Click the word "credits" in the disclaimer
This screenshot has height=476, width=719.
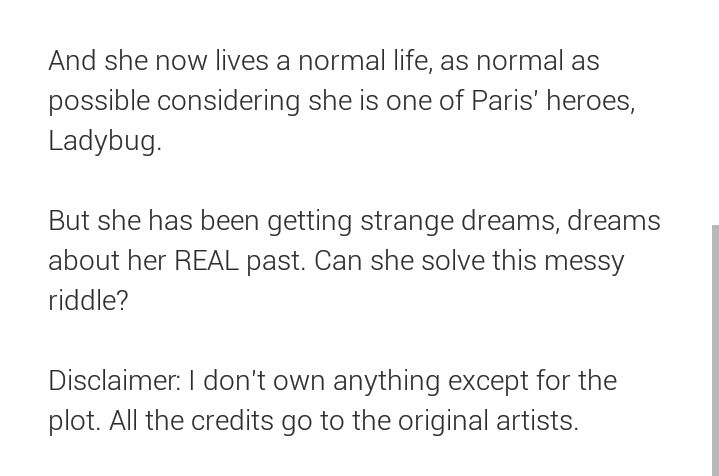tap(232, 421)
